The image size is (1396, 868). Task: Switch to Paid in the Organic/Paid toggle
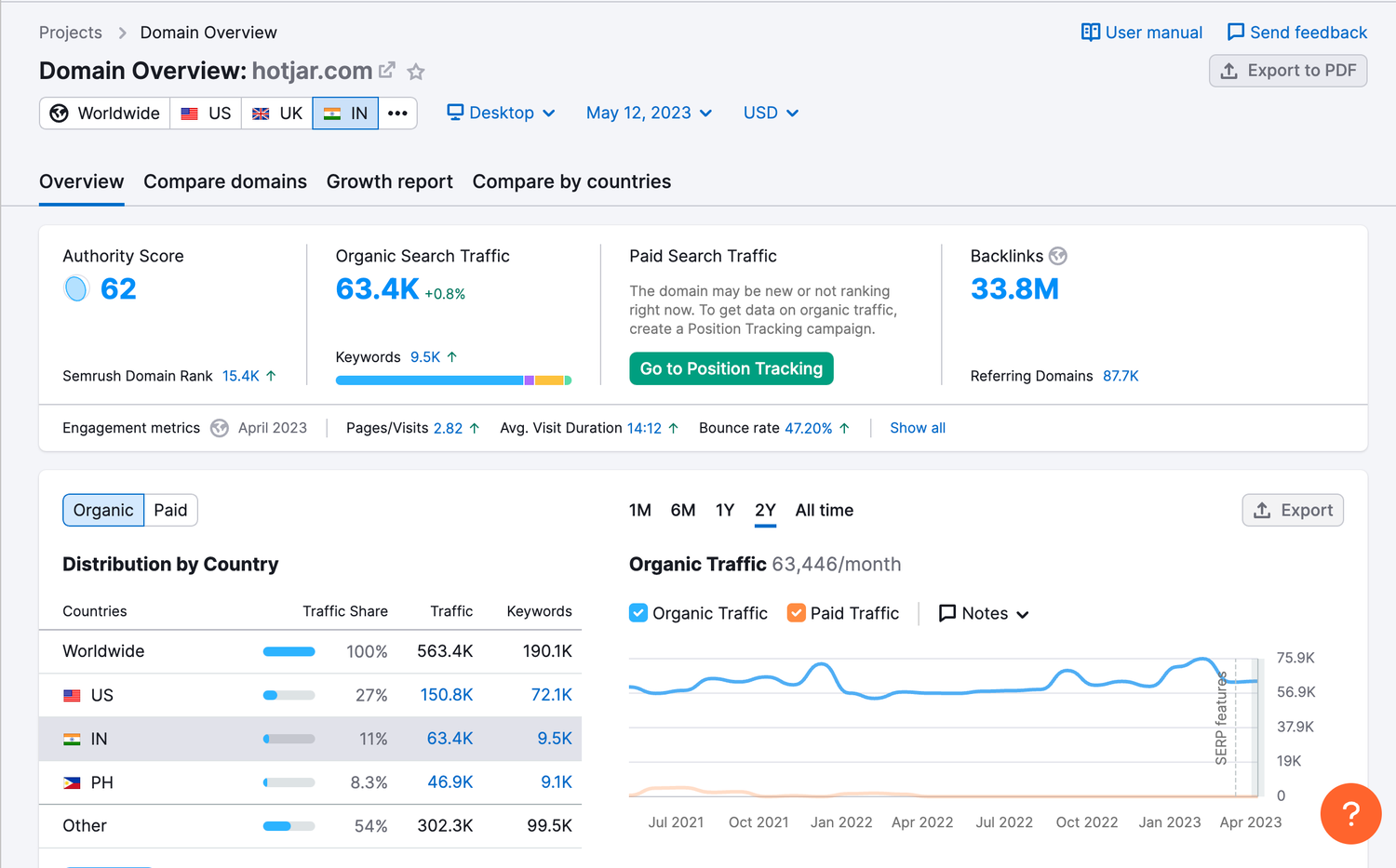pyautogui.click(x=170, y=510)
